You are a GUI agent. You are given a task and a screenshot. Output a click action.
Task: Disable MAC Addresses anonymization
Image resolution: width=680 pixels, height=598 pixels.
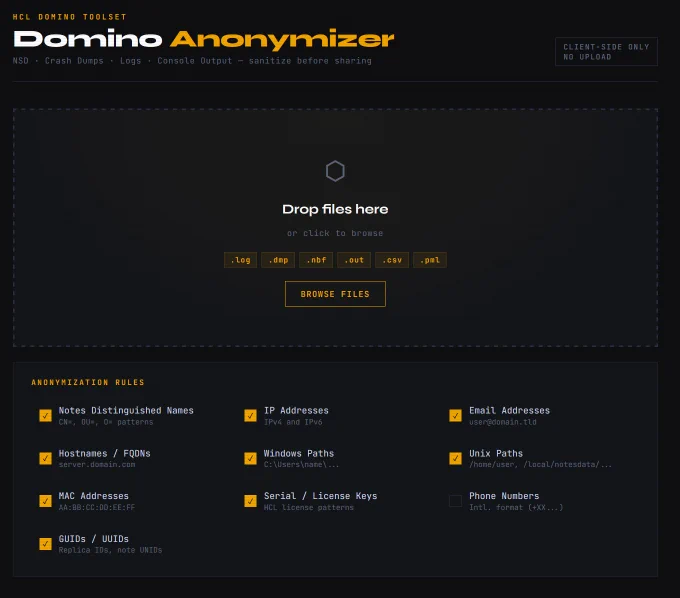(45, 501)
